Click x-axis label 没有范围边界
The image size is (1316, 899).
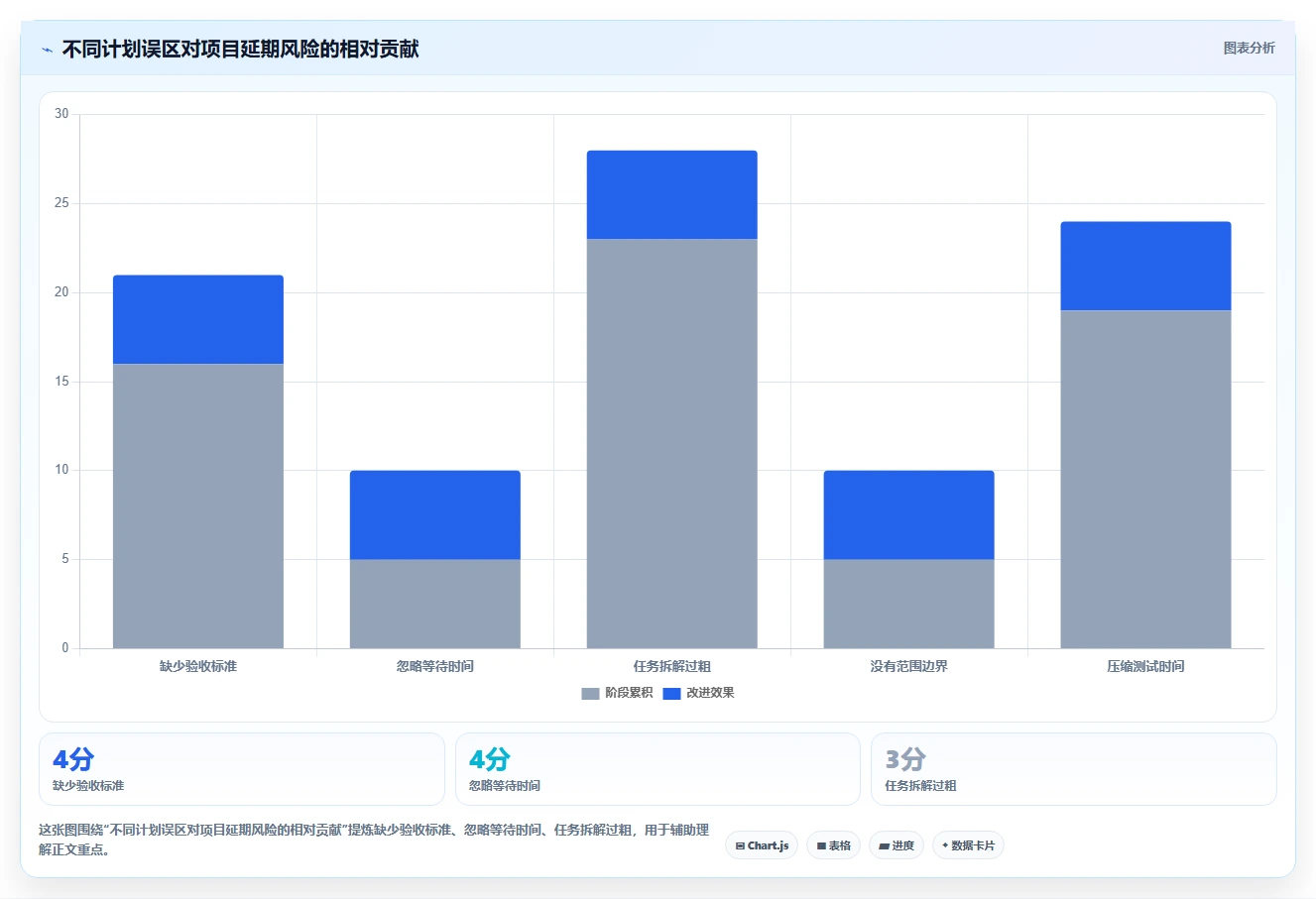[909, 666]
